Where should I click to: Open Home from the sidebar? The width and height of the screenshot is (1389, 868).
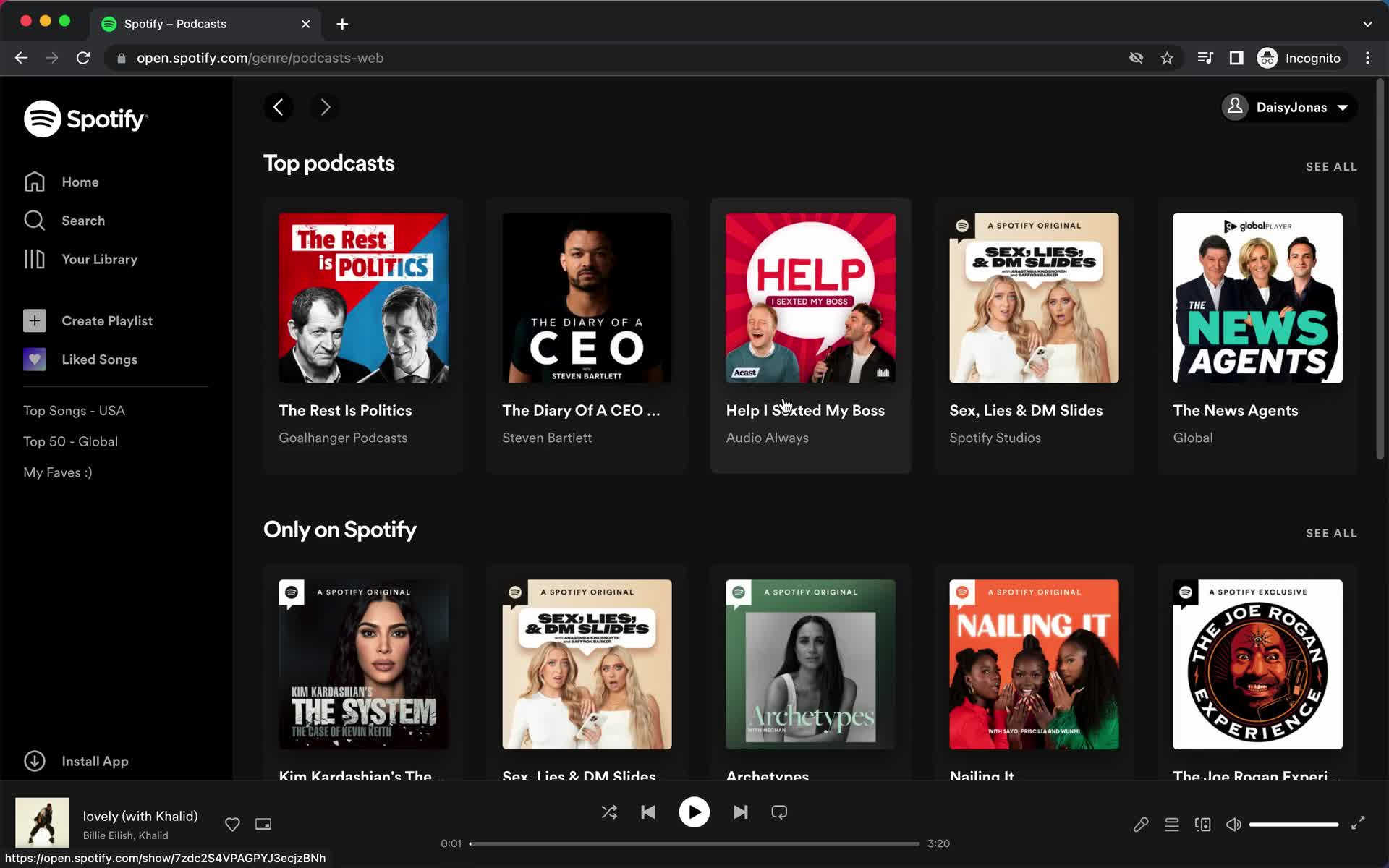coord(61,182)
